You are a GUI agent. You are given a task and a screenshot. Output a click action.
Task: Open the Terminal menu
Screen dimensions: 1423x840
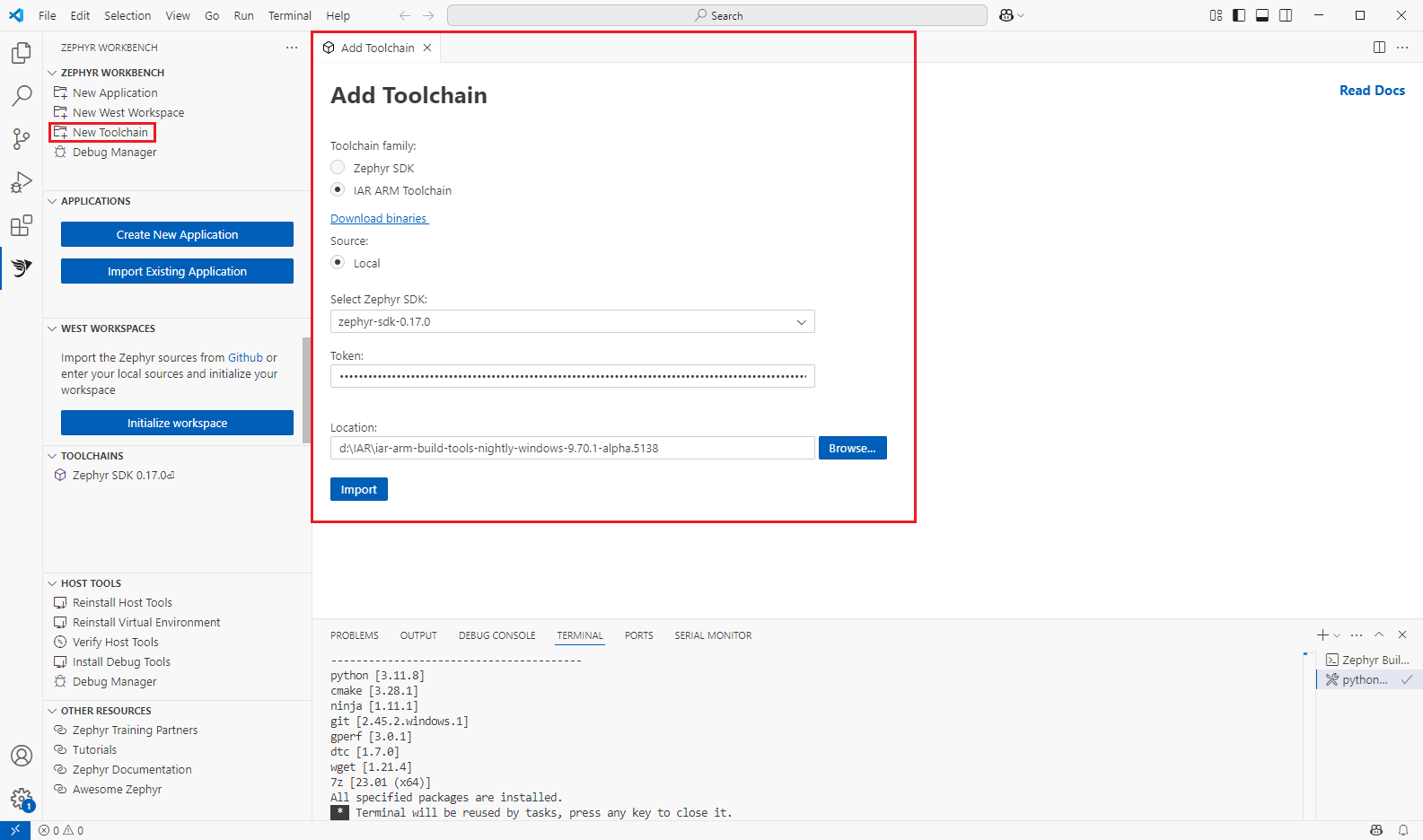point(289,15)
